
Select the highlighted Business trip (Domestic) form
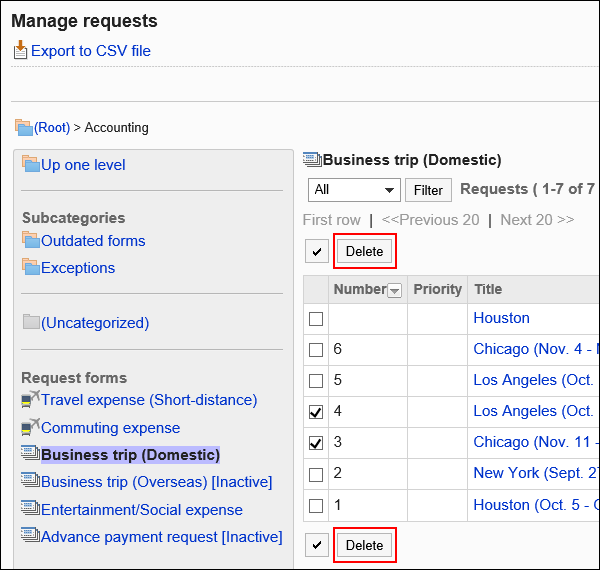click(x=130, y=455)
